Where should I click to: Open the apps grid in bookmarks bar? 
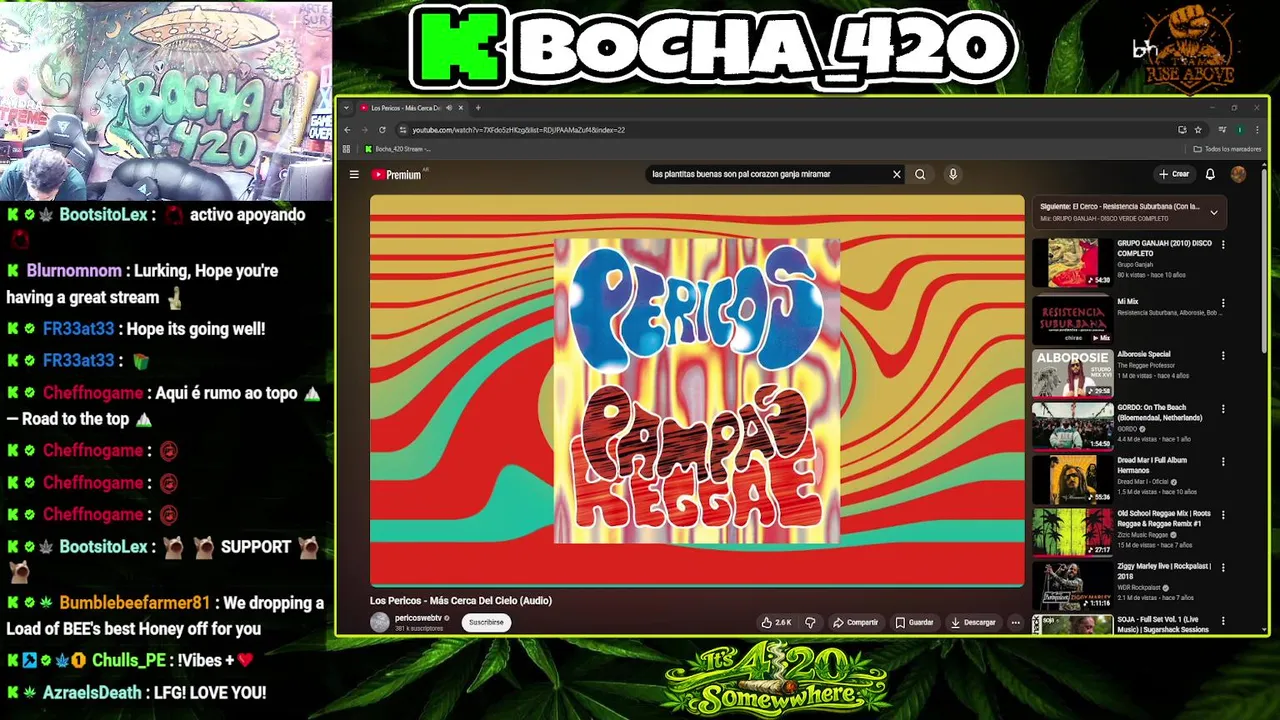pos(347,149)
